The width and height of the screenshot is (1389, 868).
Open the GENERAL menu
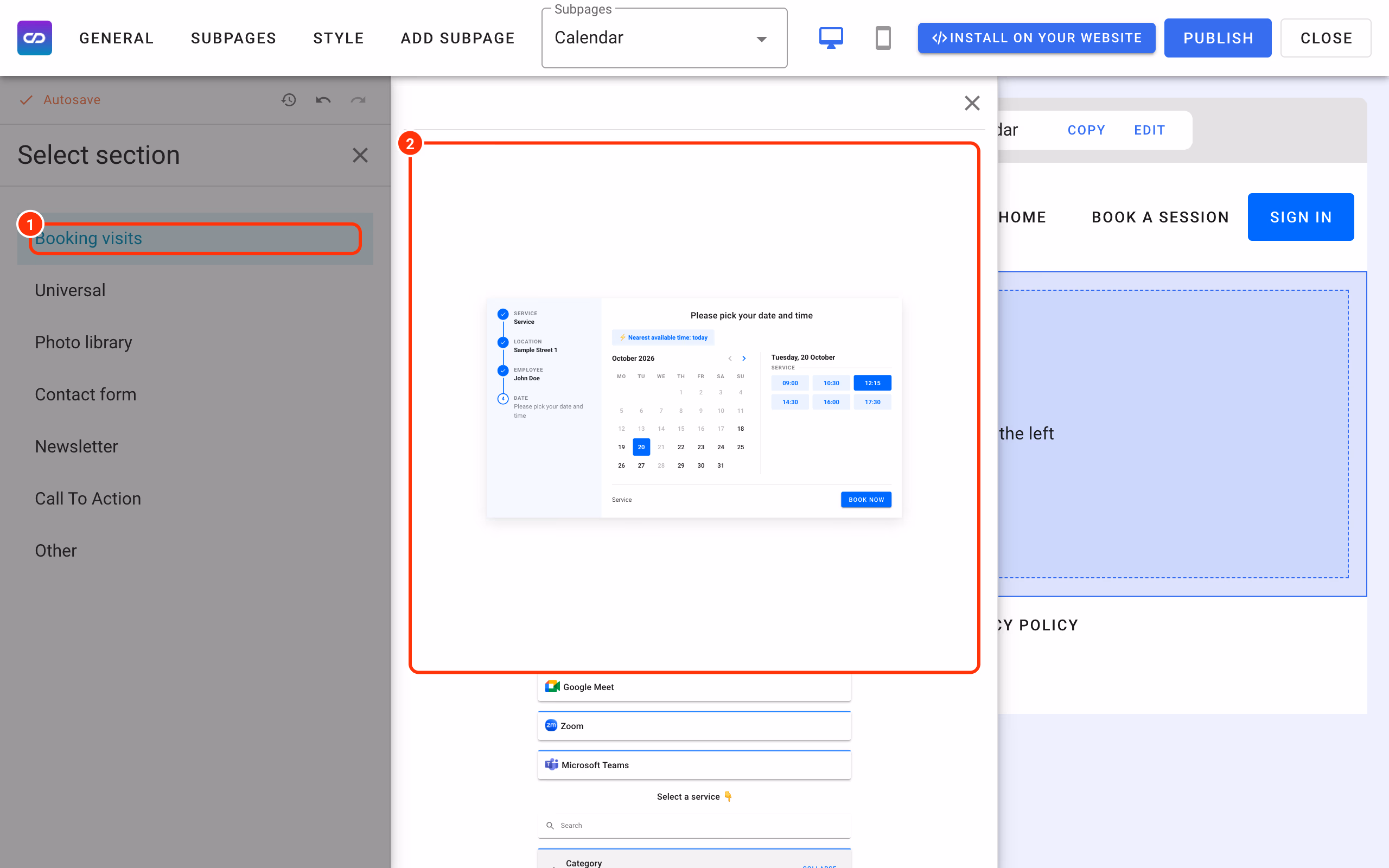[x=117, y=38]
